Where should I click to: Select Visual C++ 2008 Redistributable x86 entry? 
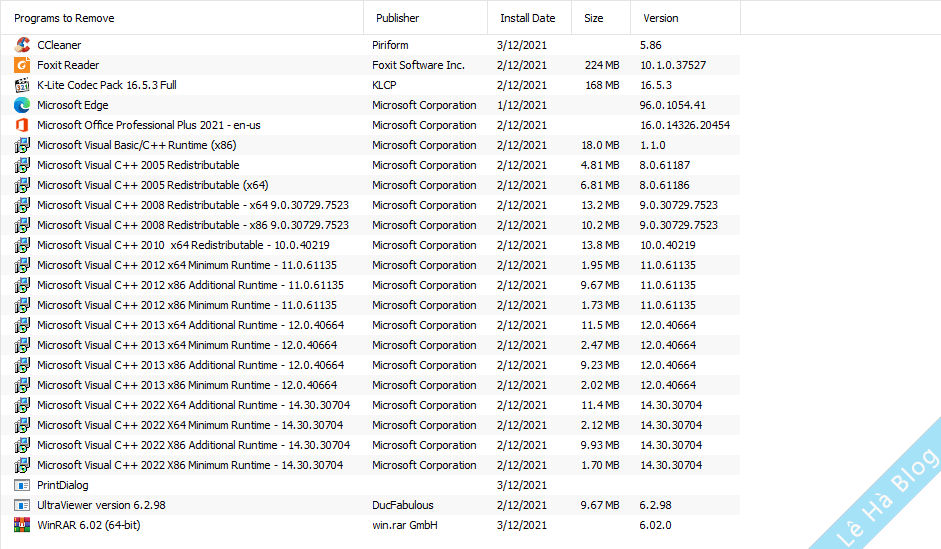coord(193,225)
